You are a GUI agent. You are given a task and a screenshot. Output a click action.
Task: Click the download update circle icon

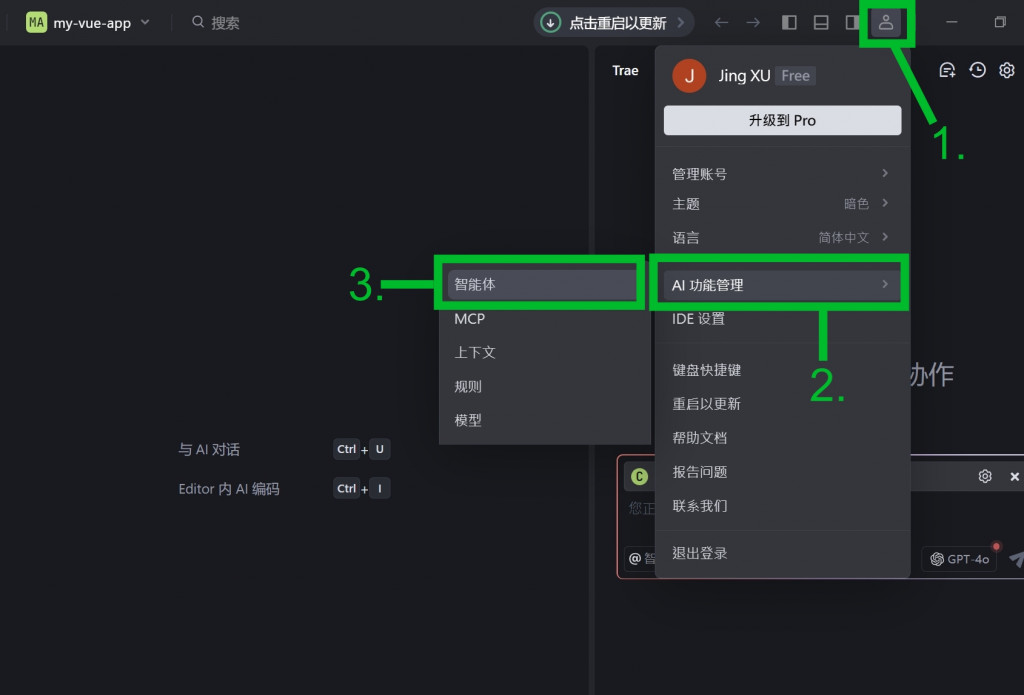[551, 22]
